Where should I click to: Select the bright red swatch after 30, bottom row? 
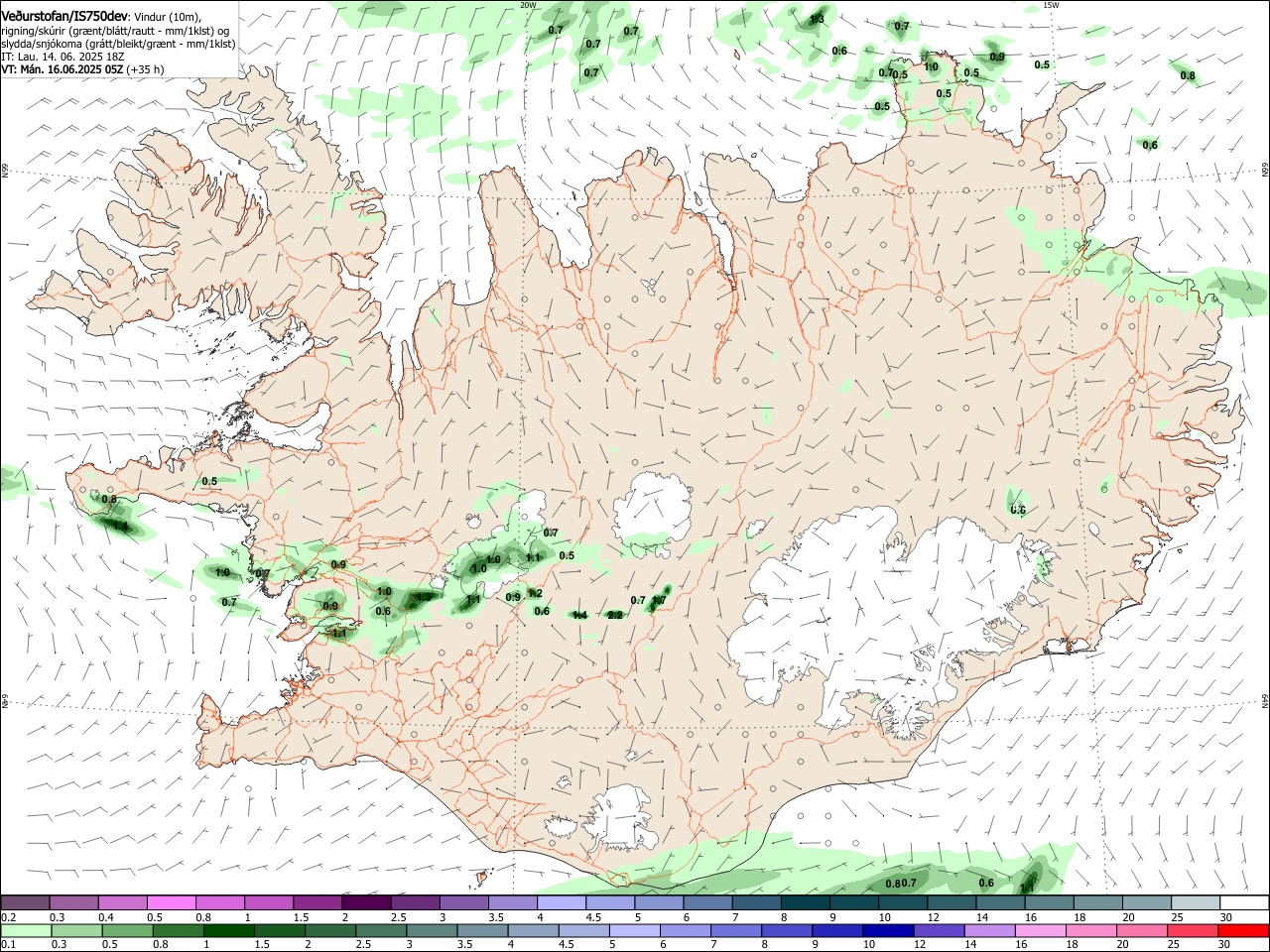pyautogui.click(x=1243, y=930)
